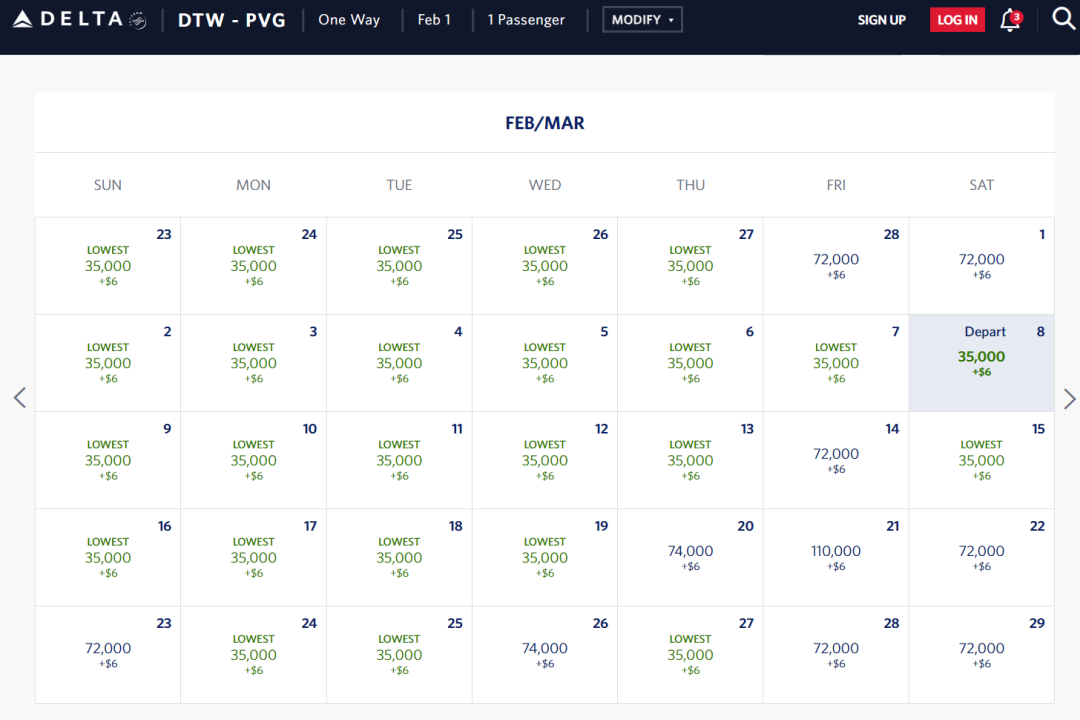Select day 21 priced 110,000 miles
Image resolution: width=1080 pixels, height=720 pixels.
point(835,557)
